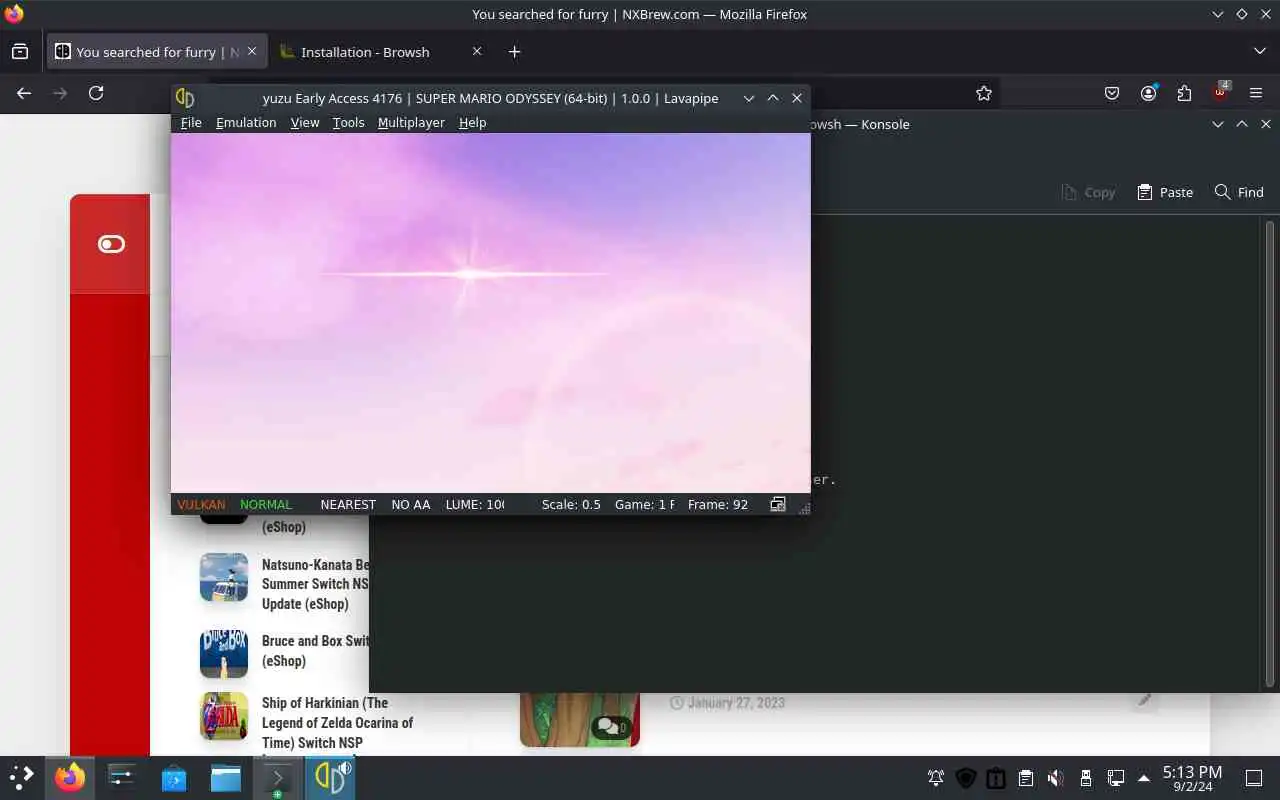Open the Help menu in yuzu
This screenshot has height=800, width=1280.
pyautogui.click(x=472, y=122)
